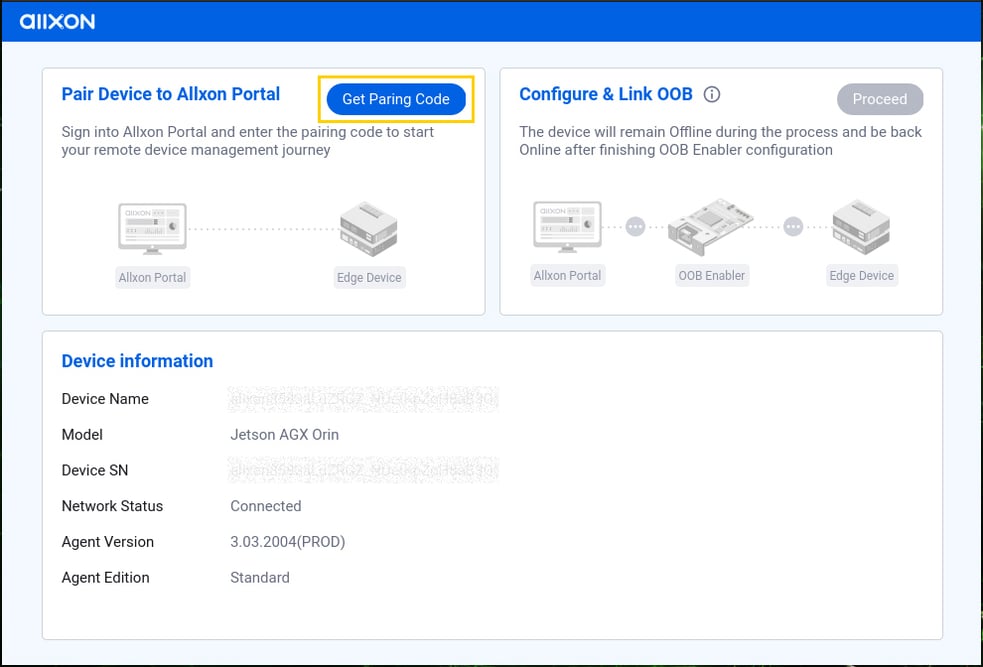
Task: Click the Get Paring Code button
Action: (x=396, y=99)
